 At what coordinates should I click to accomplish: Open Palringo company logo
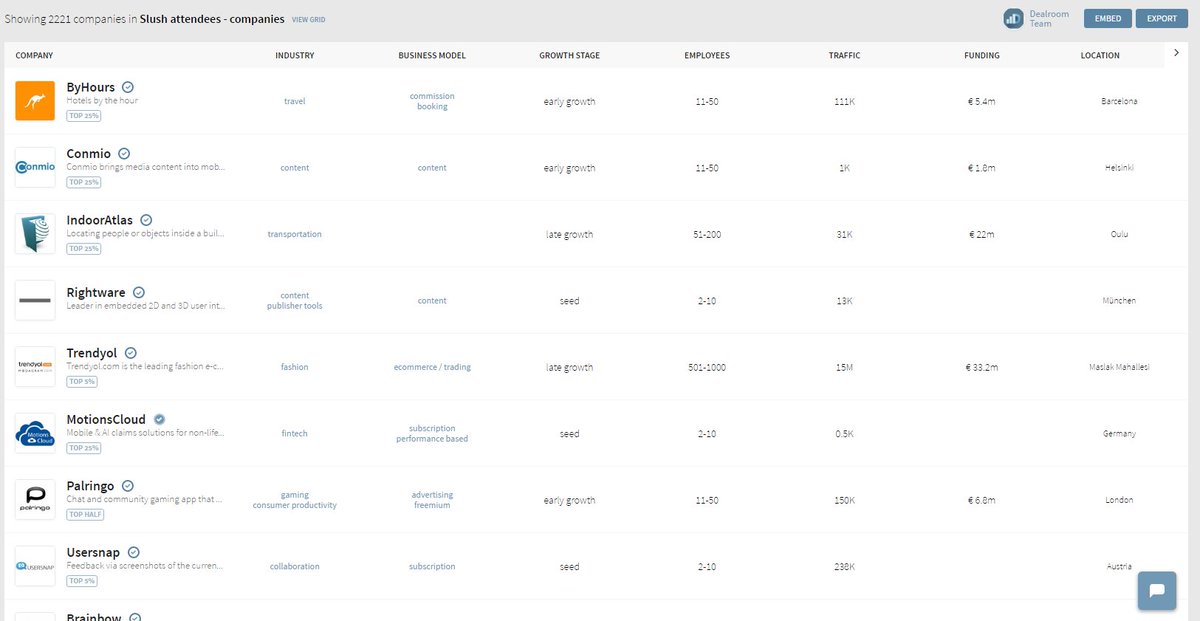(x=35, y=500)
